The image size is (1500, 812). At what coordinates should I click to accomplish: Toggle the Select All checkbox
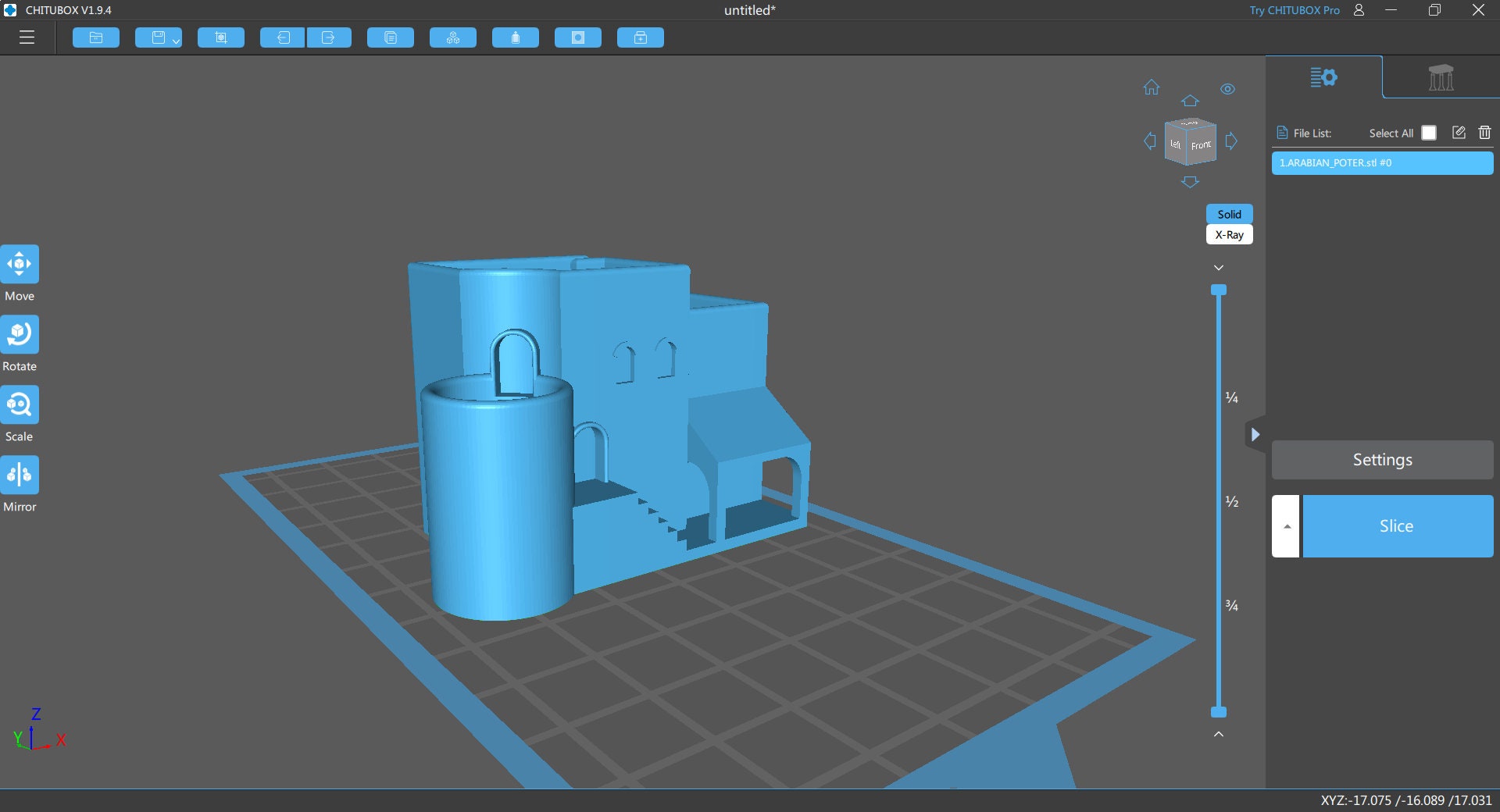click(x=1429, y=133)
